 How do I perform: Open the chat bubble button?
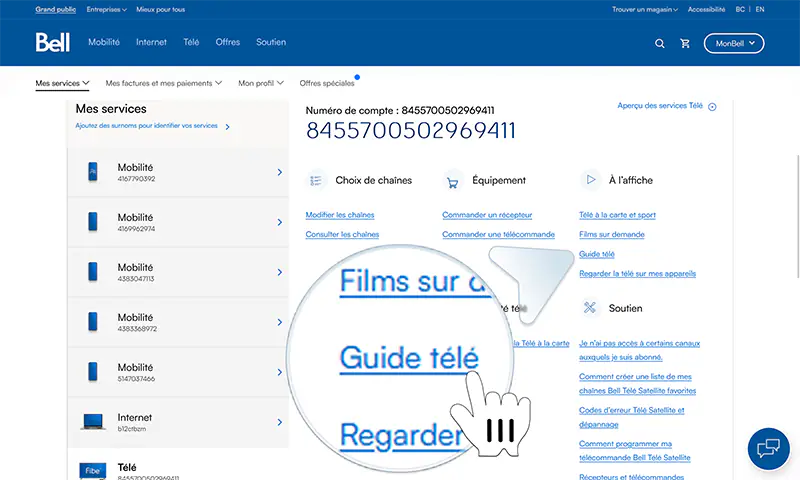pos(768,449)
